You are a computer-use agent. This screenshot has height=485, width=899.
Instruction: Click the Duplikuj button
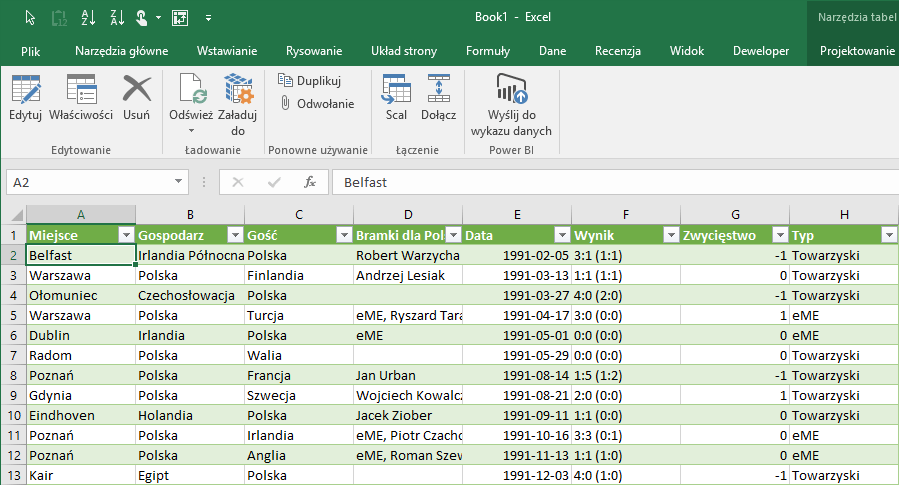pyautogui.click(x=310, y=81)
